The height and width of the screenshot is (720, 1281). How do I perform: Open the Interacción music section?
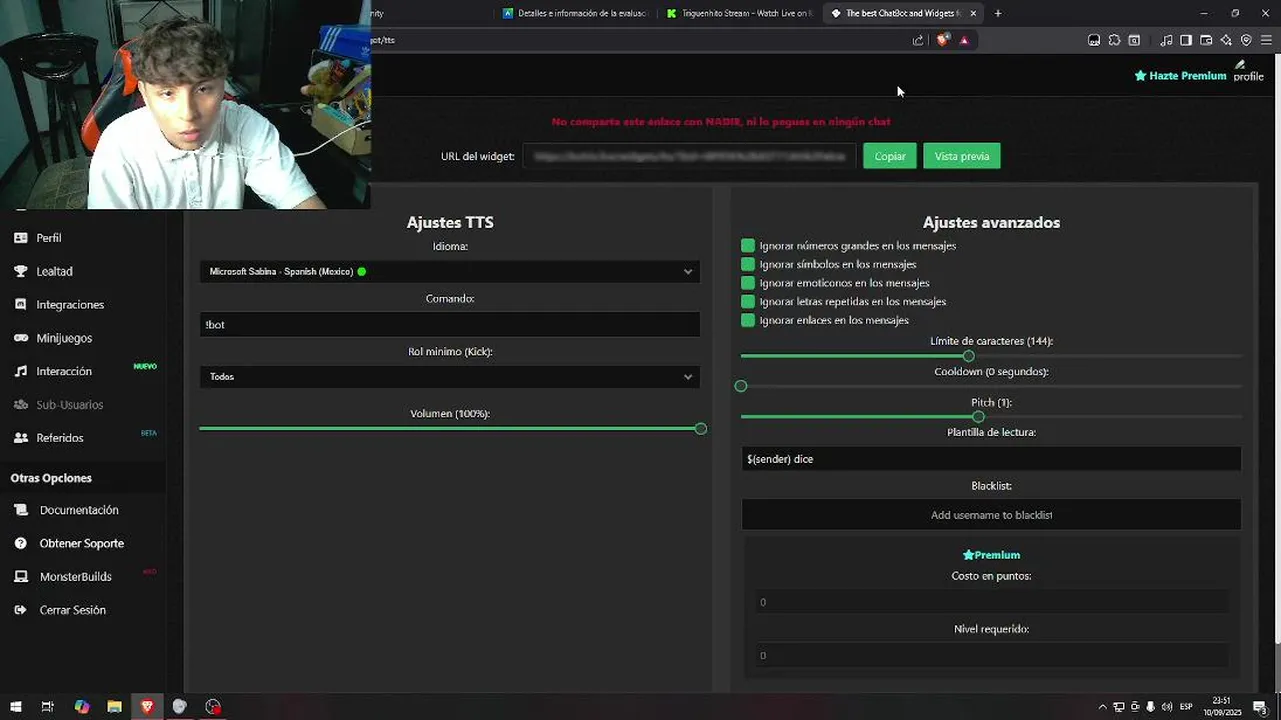point(63,371)
